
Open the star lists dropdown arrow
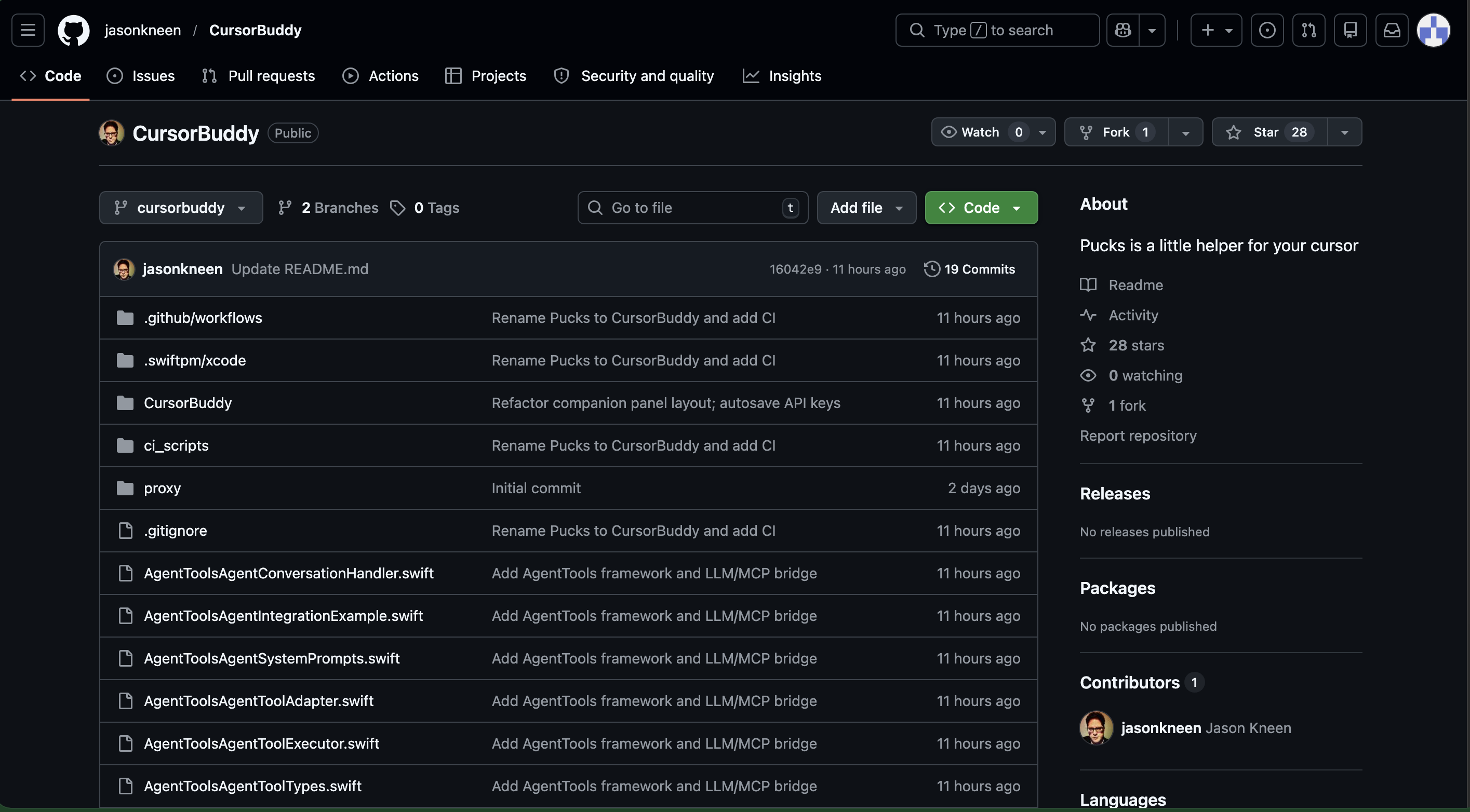[x=1344, y=132]
